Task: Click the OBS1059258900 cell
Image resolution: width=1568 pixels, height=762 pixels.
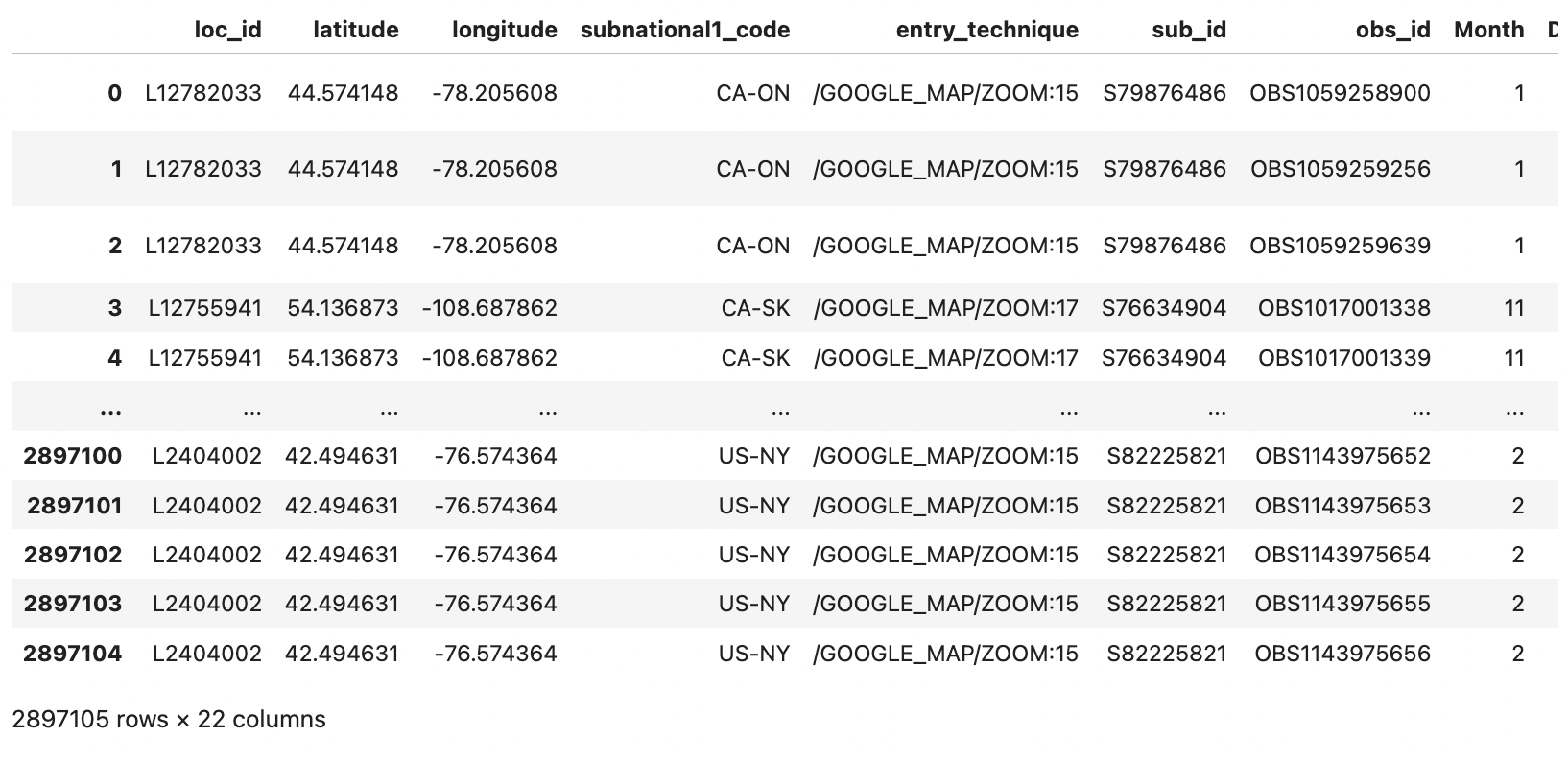Action: tap(1340, 93)
